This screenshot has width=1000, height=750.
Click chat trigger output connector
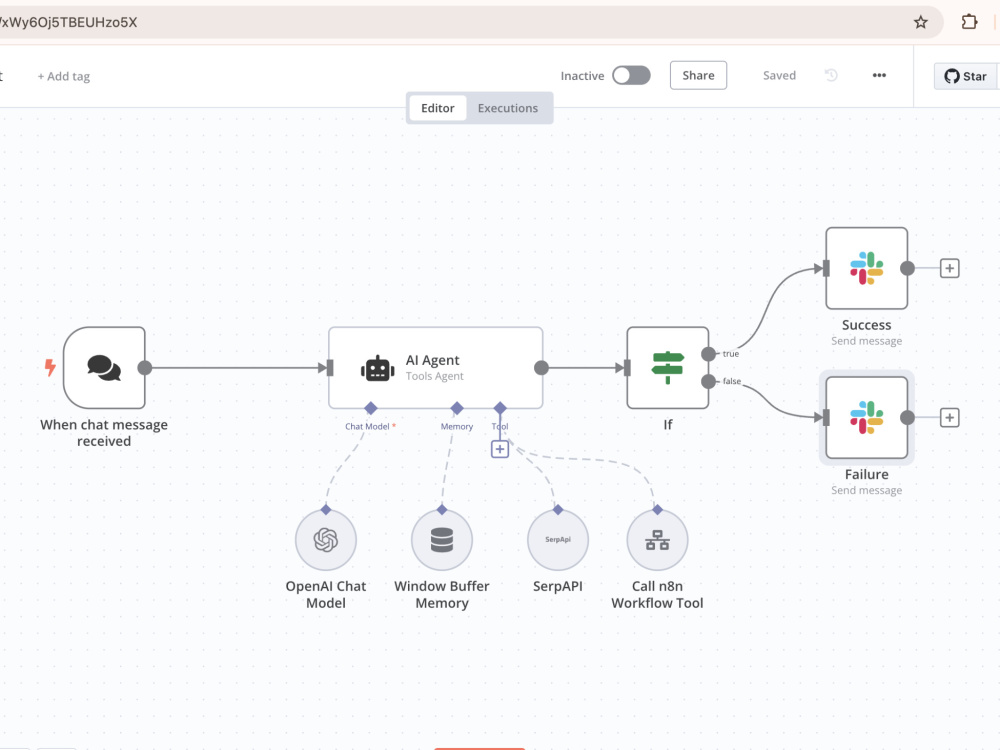(x=145, y=367)
